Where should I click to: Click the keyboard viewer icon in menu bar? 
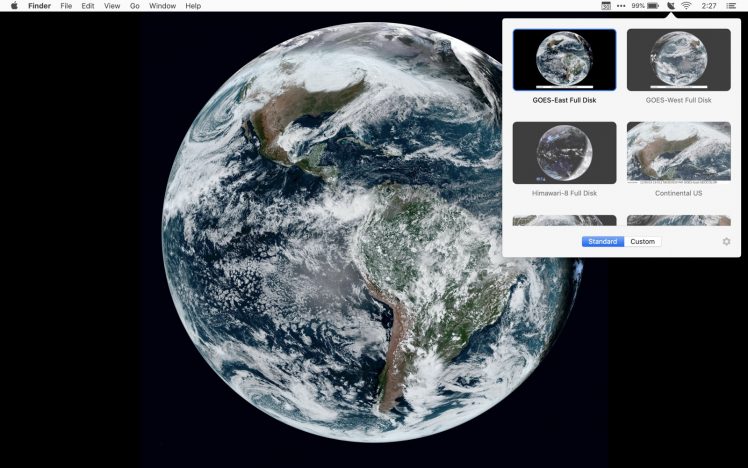pos(605,6)
